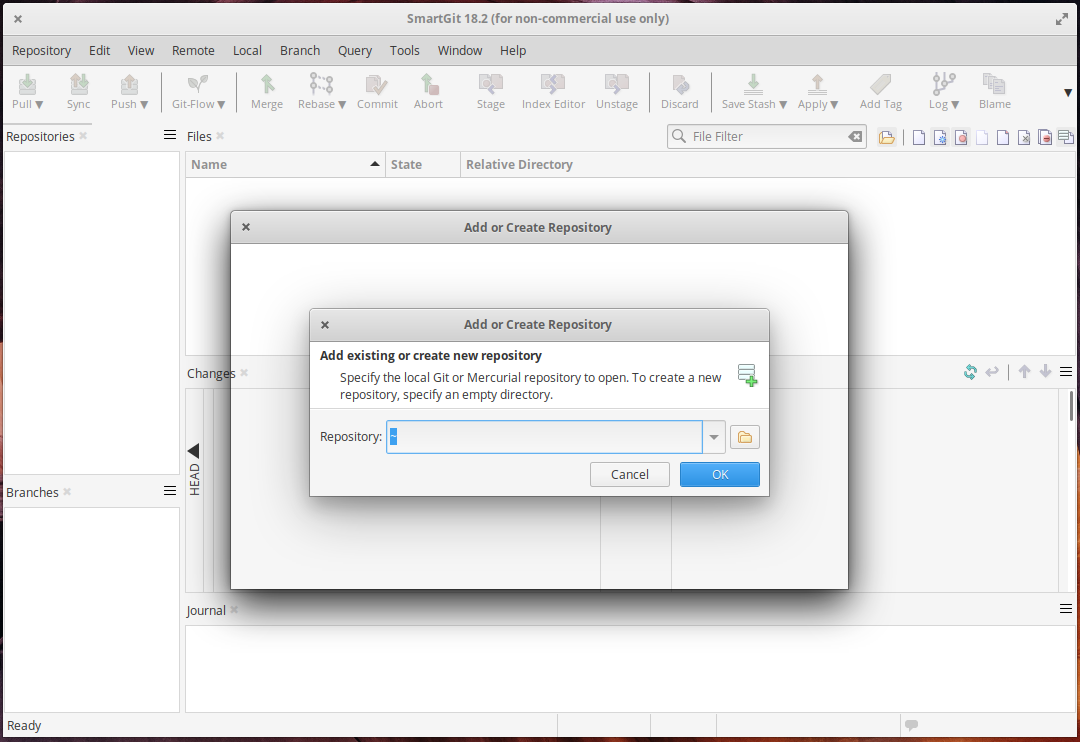Open the Branch menu

(300, 50)
